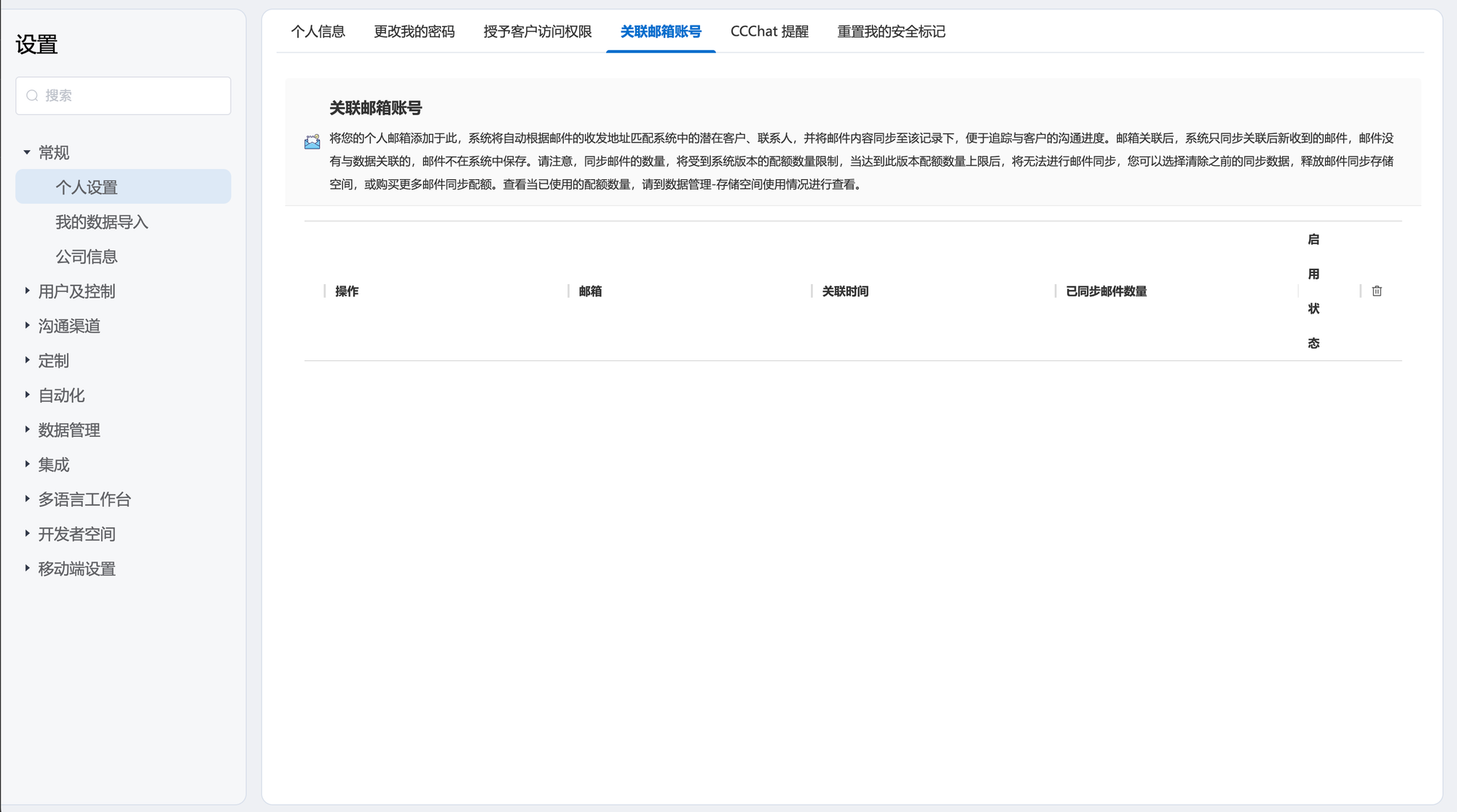Click the trash icon in table header

click(1377, 291)
